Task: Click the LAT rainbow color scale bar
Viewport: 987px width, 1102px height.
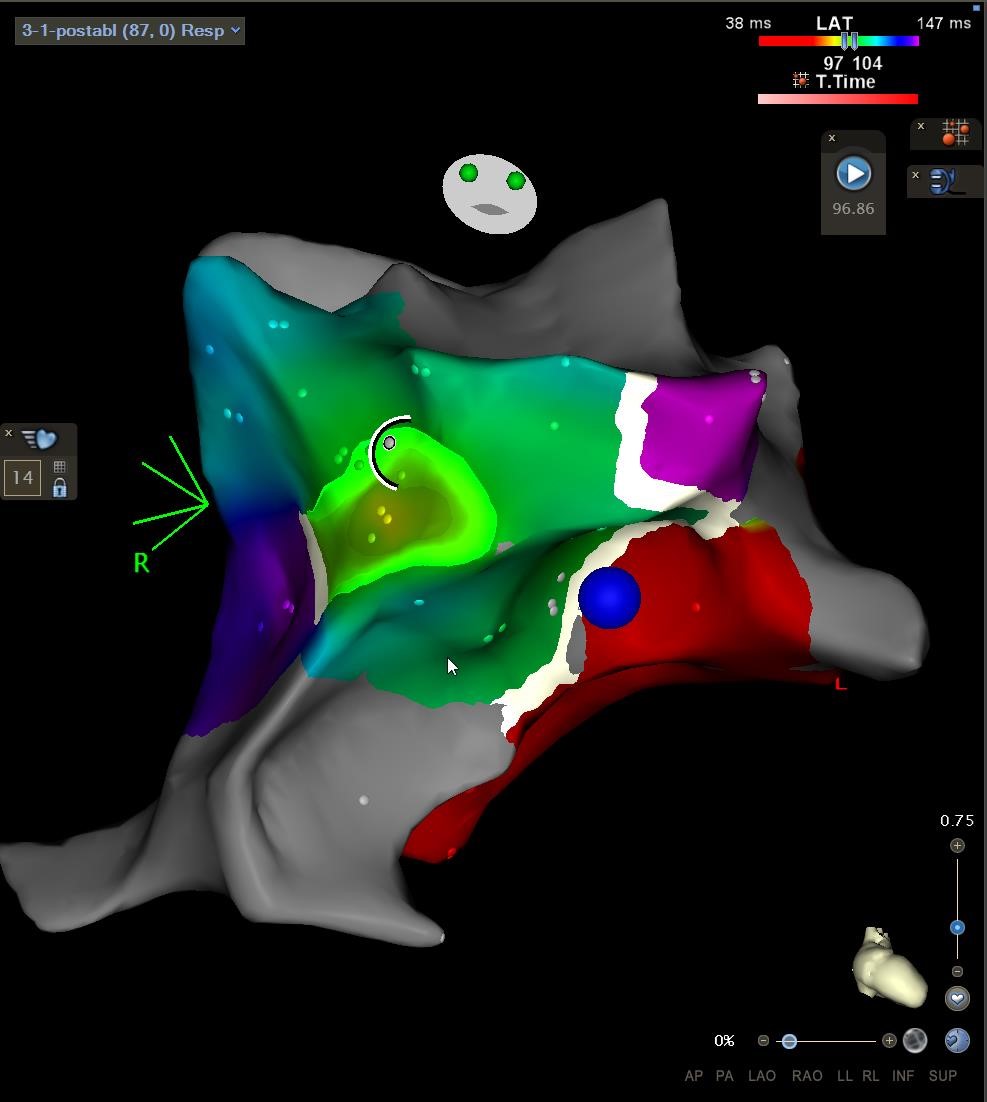Action: 838,41
